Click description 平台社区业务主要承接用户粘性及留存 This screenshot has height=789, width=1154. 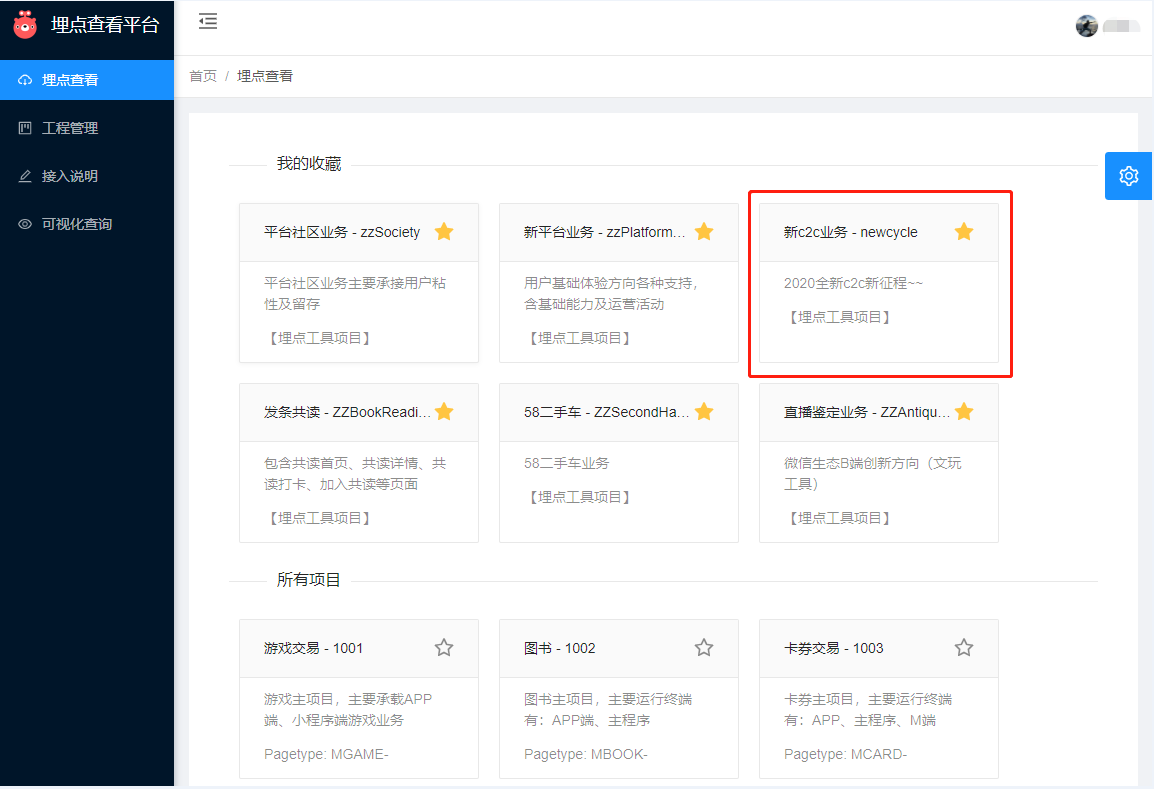355,294
